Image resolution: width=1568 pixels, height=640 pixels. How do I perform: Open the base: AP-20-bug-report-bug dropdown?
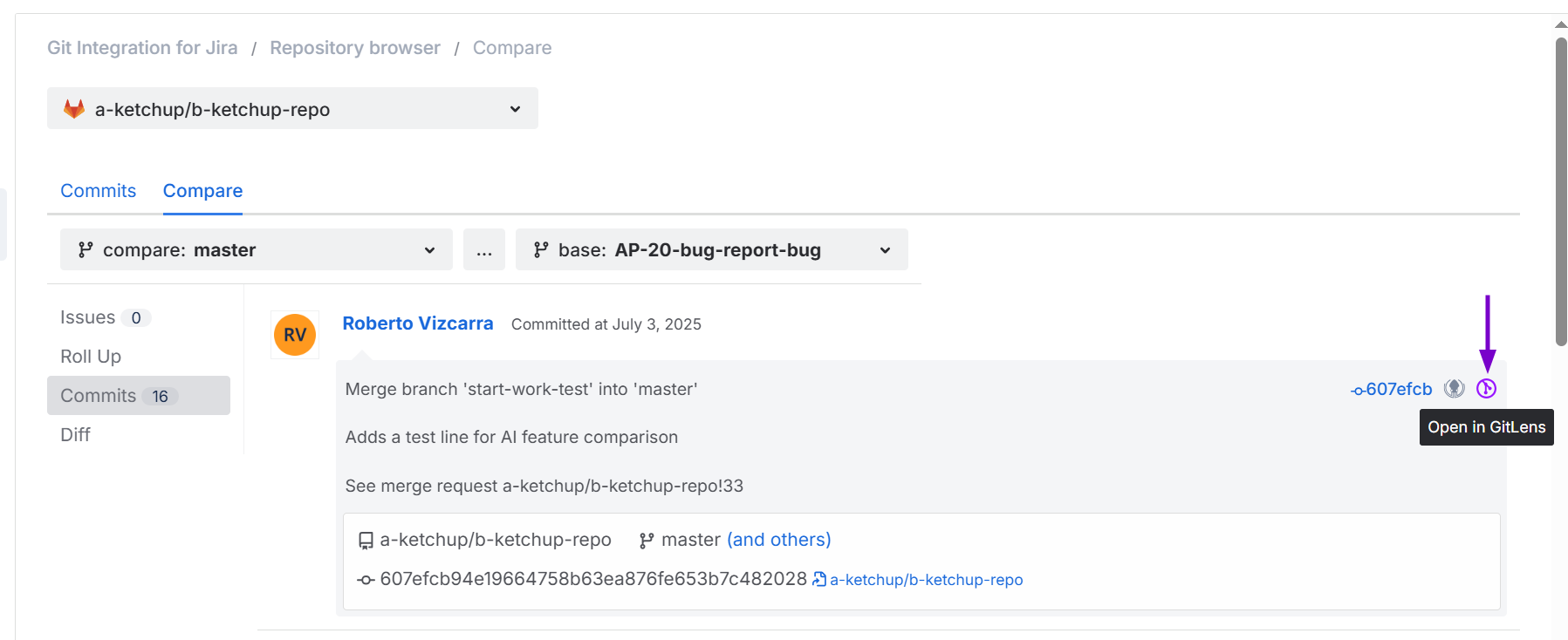click(712, 249)
